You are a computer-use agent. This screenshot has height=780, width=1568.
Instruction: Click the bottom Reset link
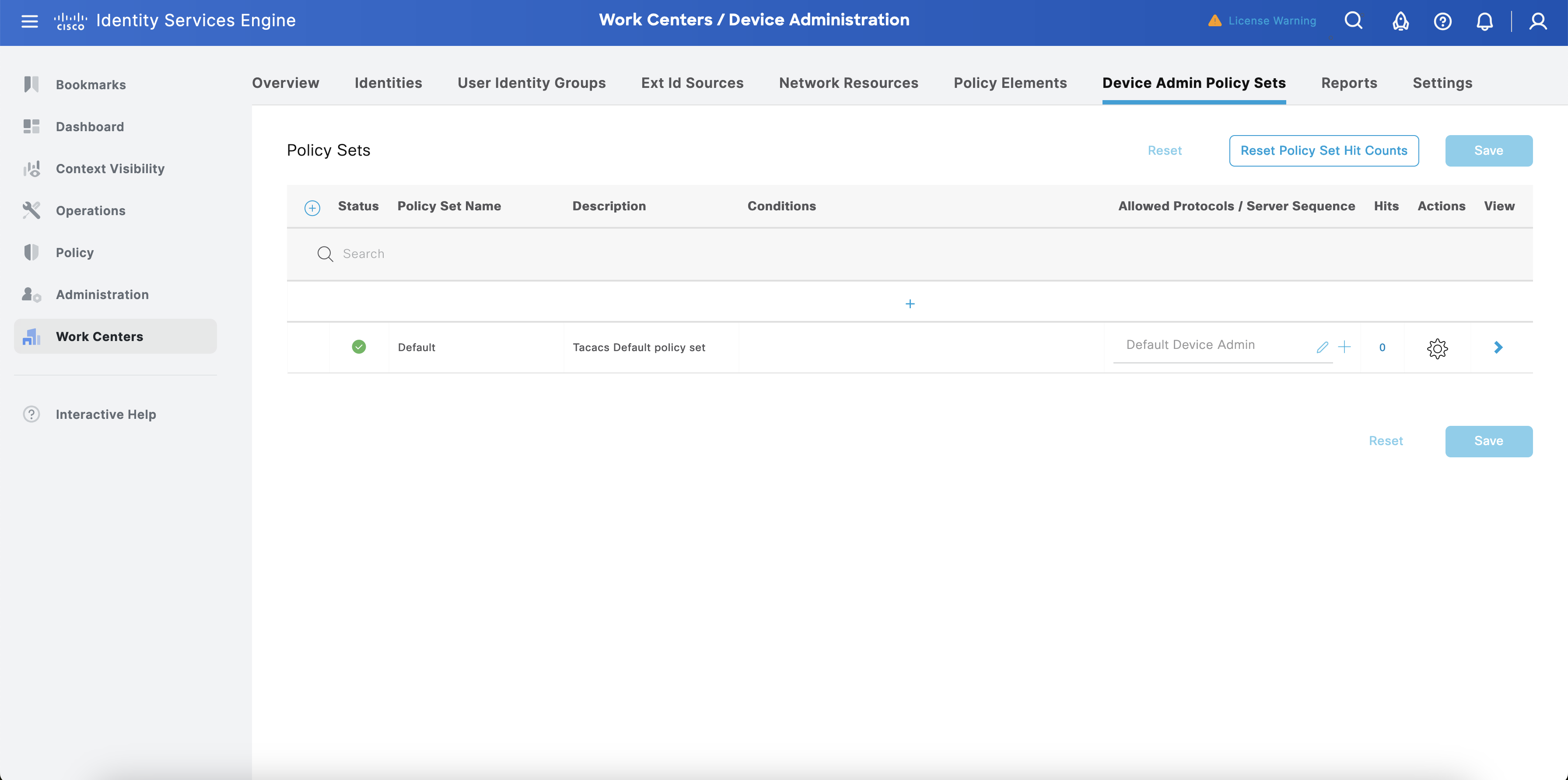[x=1386, y=441]
